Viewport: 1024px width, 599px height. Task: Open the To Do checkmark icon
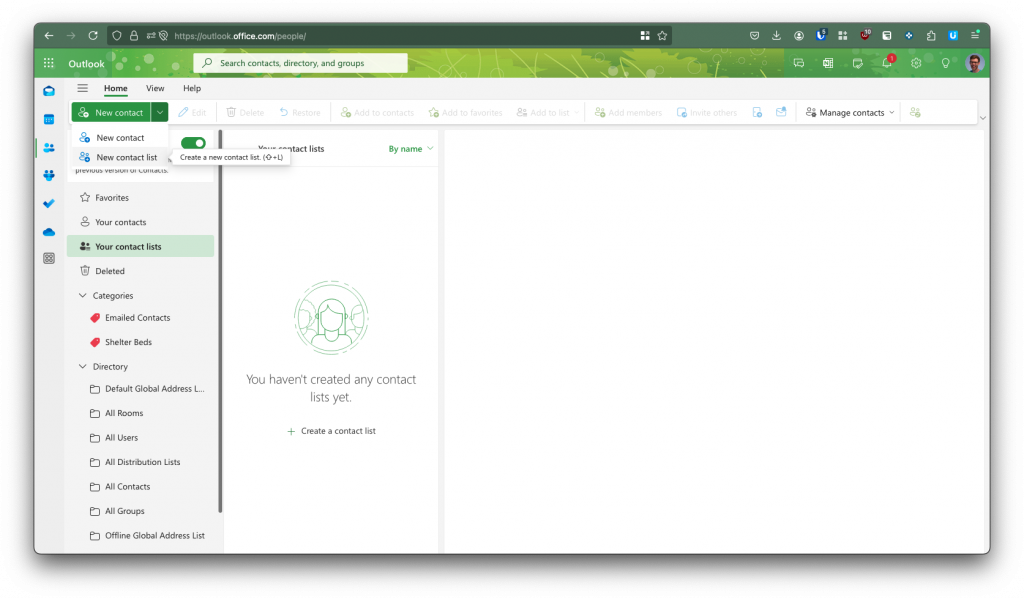tap(49, 203)
